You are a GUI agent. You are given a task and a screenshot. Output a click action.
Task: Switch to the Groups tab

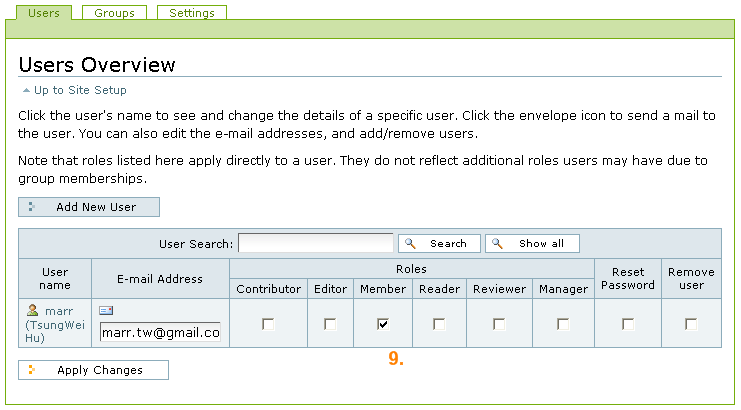(x=114, y=13)
